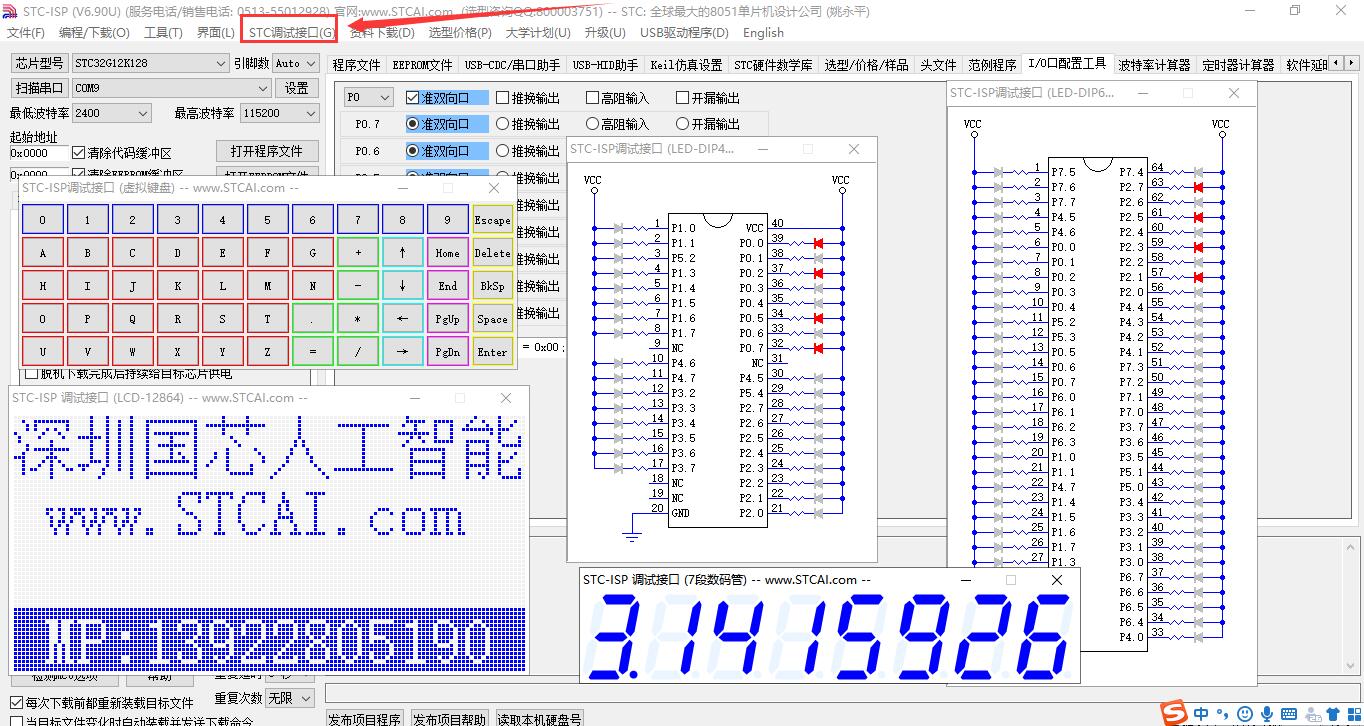Click the 设置 button

[x=296, y=88]
